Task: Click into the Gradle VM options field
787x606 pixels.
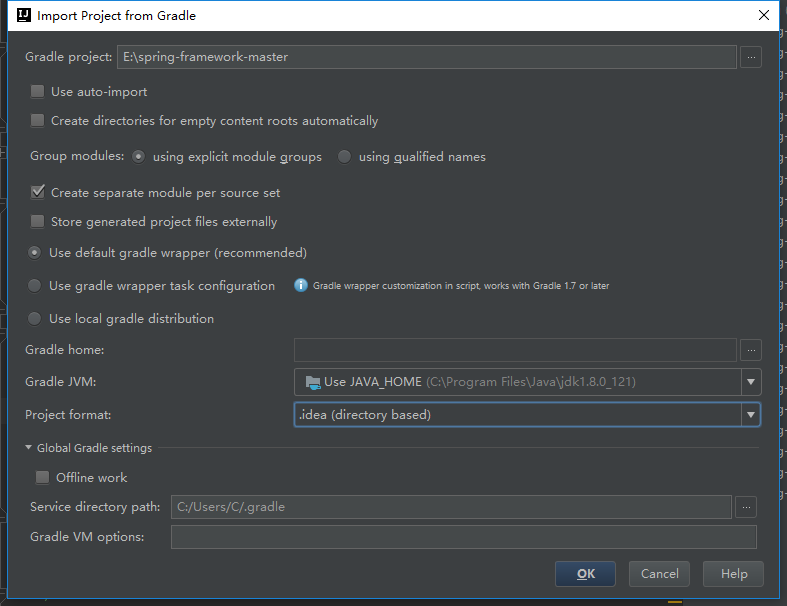Action: (464, 537)
